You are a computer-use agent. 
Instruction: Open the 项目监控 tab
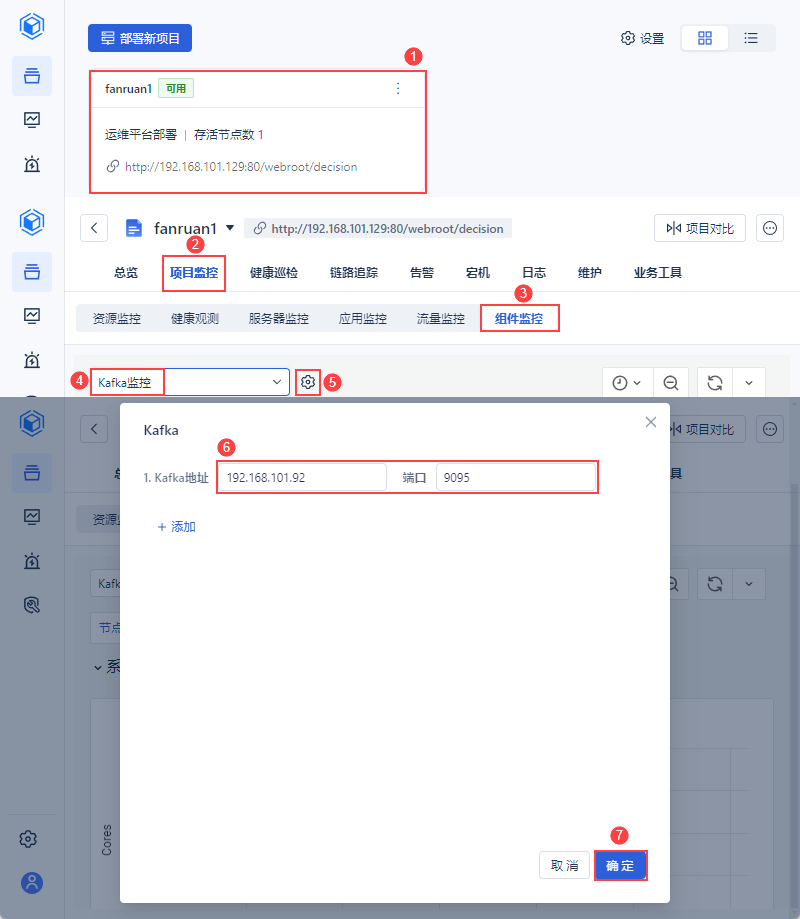(194, 273)
